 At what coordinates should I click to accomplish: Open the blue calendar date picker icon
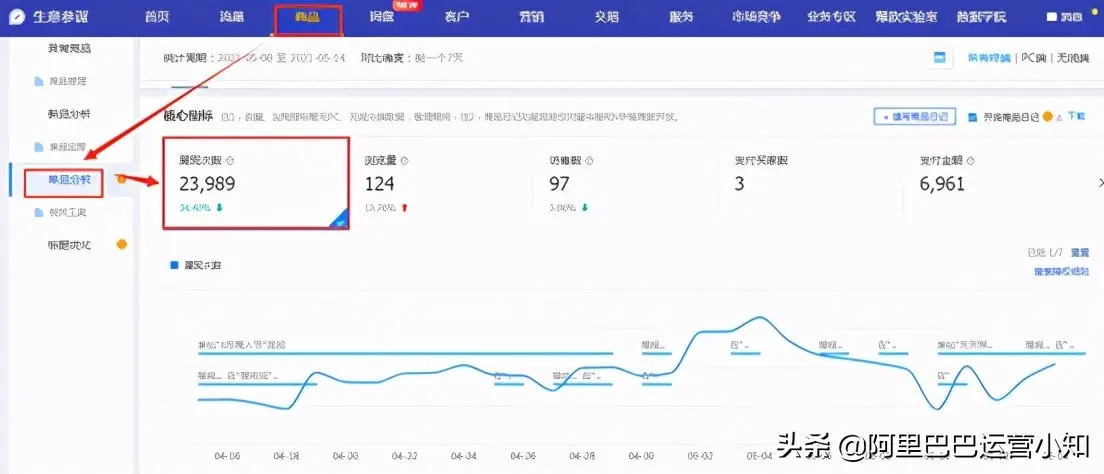[939, 58]
